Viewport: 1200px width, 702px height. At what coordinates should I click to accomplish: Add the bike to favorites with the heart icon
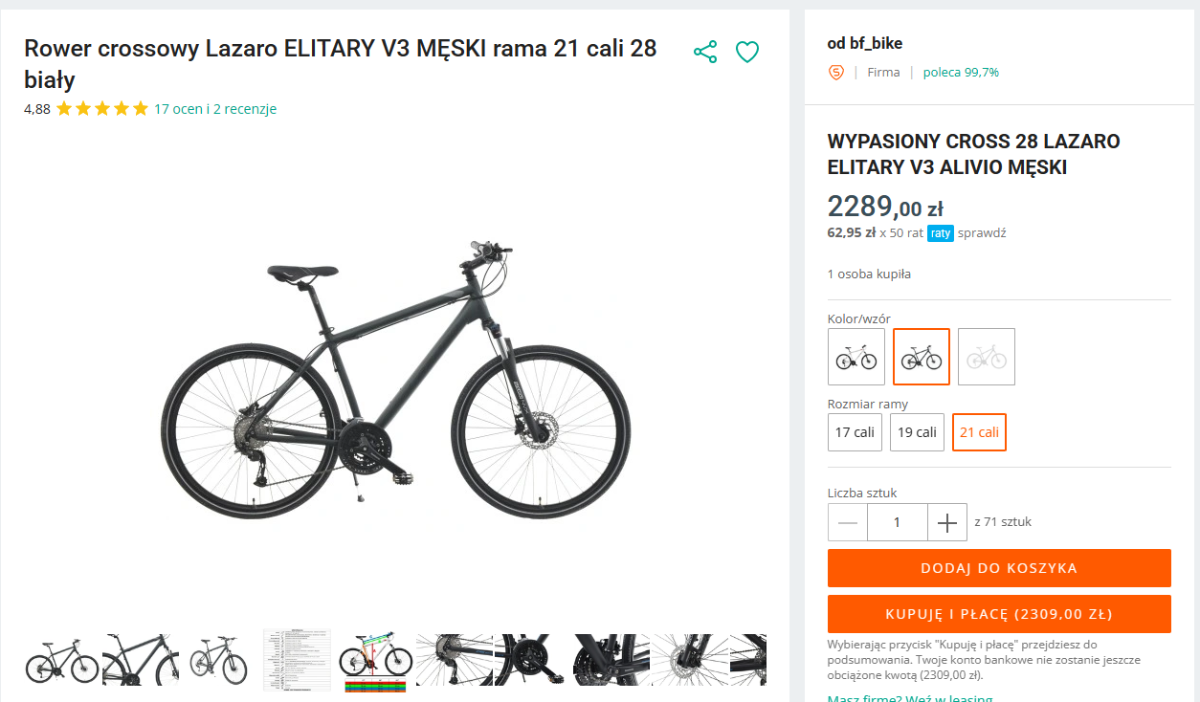click(x=747, y=52)
